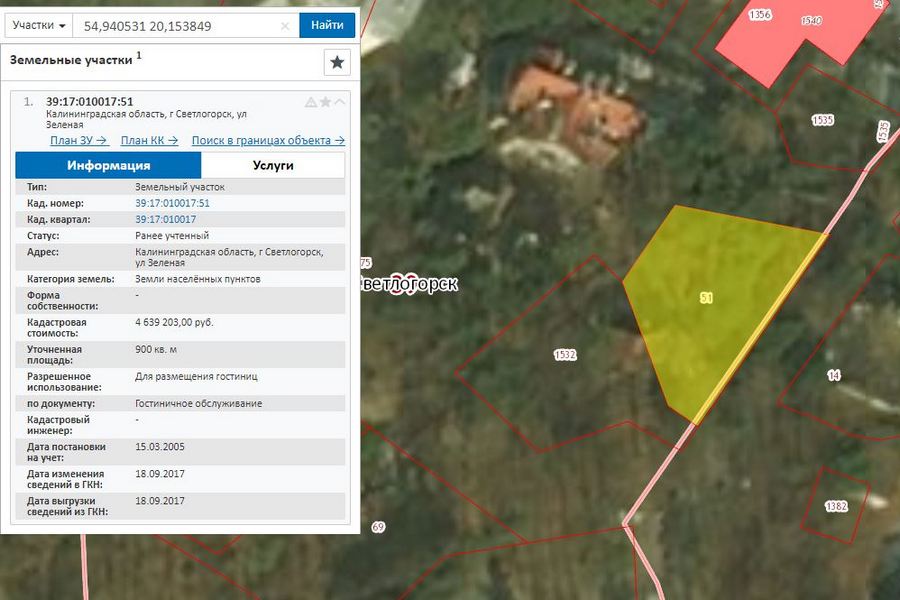Open the План КК link
900x600 pixels.
click(x=149, y=141)
